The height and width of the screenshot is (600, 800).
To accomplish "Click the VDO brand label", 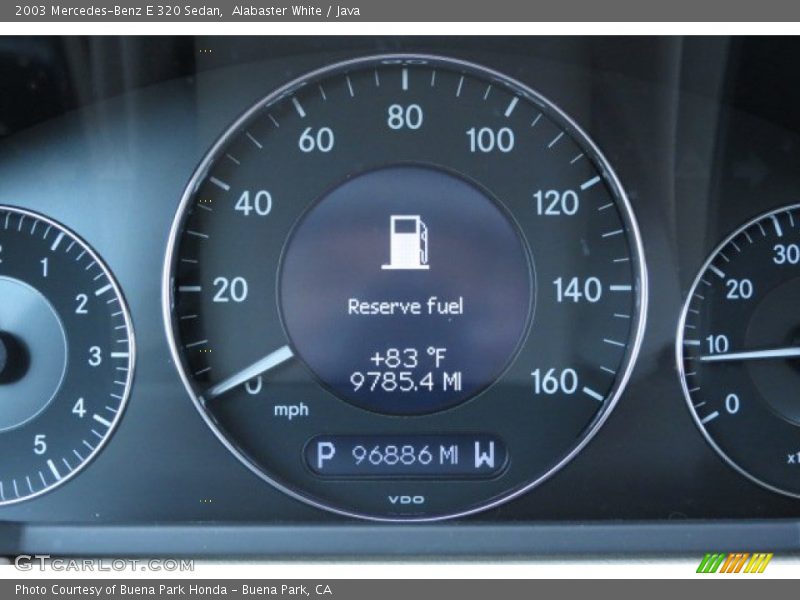I will [406, 499].
